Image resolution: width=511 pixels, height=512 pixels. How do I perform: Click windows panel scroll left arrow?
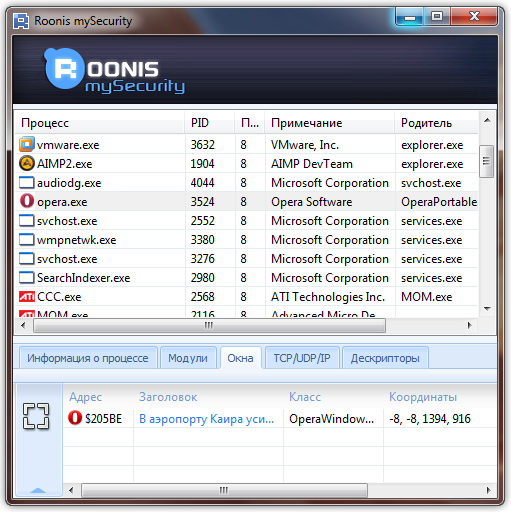[x=71, y=490]
